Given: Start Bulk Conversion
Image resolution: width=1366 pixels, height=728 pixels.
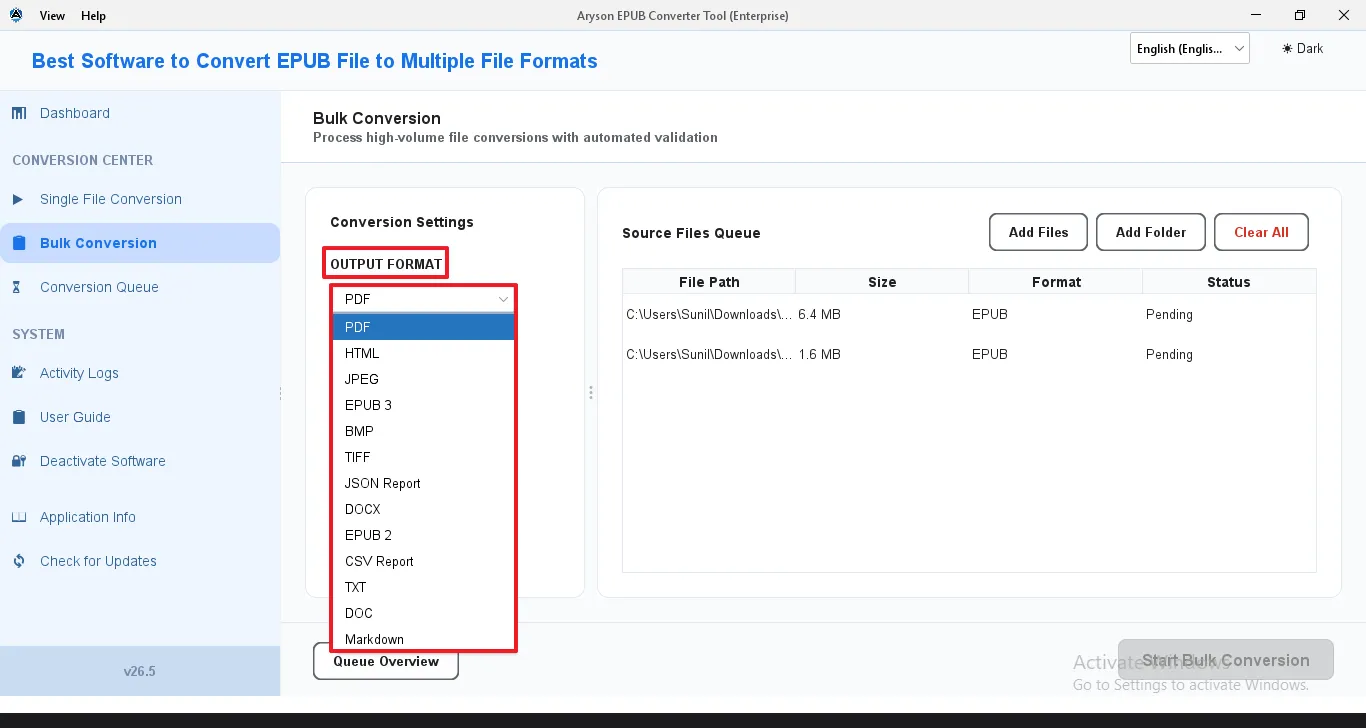Looking at the screenshot, I should (x=1226, y=660).
